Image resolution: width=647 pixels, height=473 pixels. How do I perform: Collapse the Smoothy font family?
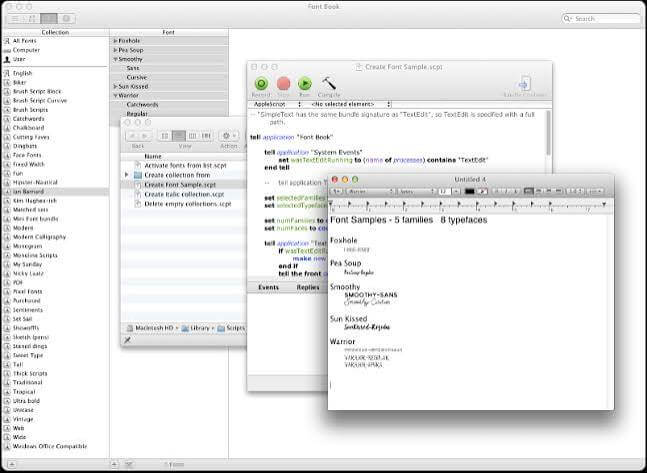[116, 59]
